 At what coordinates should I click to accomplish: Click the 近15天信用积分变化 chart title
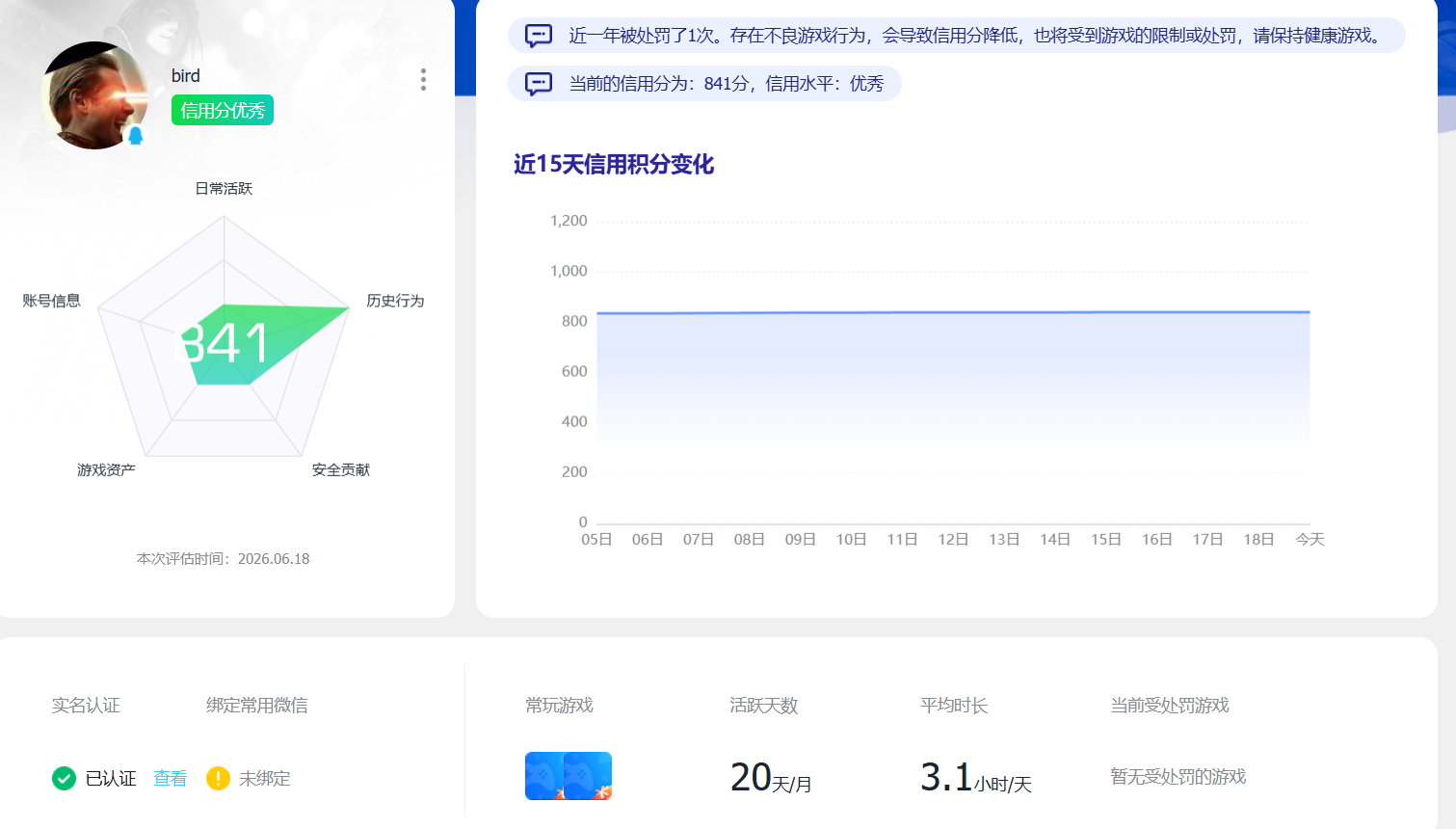pyautogui.click(x=614, y=164)
